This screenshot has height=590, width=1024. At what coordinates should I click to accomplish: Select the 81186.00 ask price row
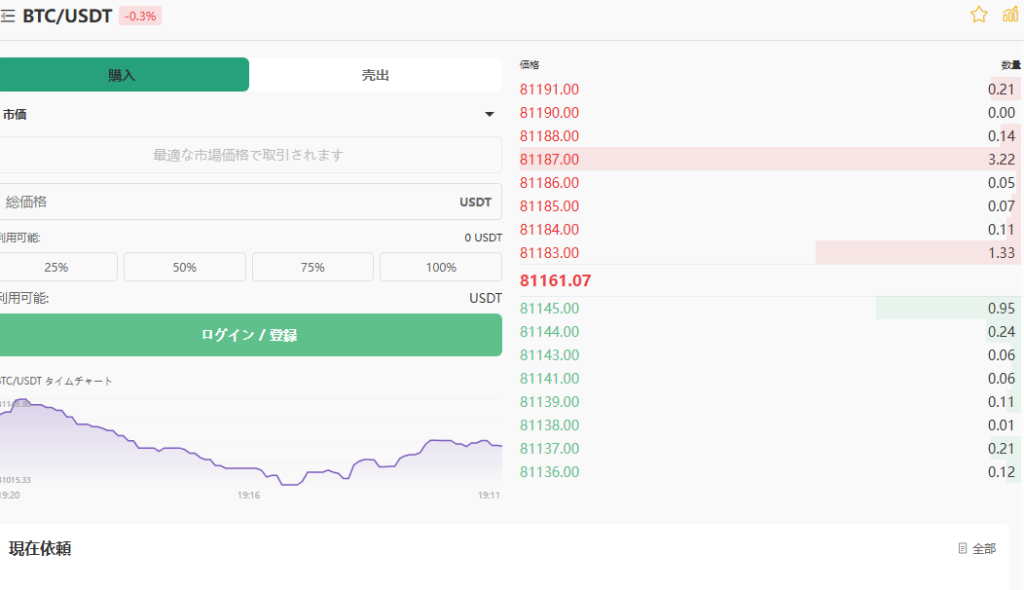coord(769,183)
